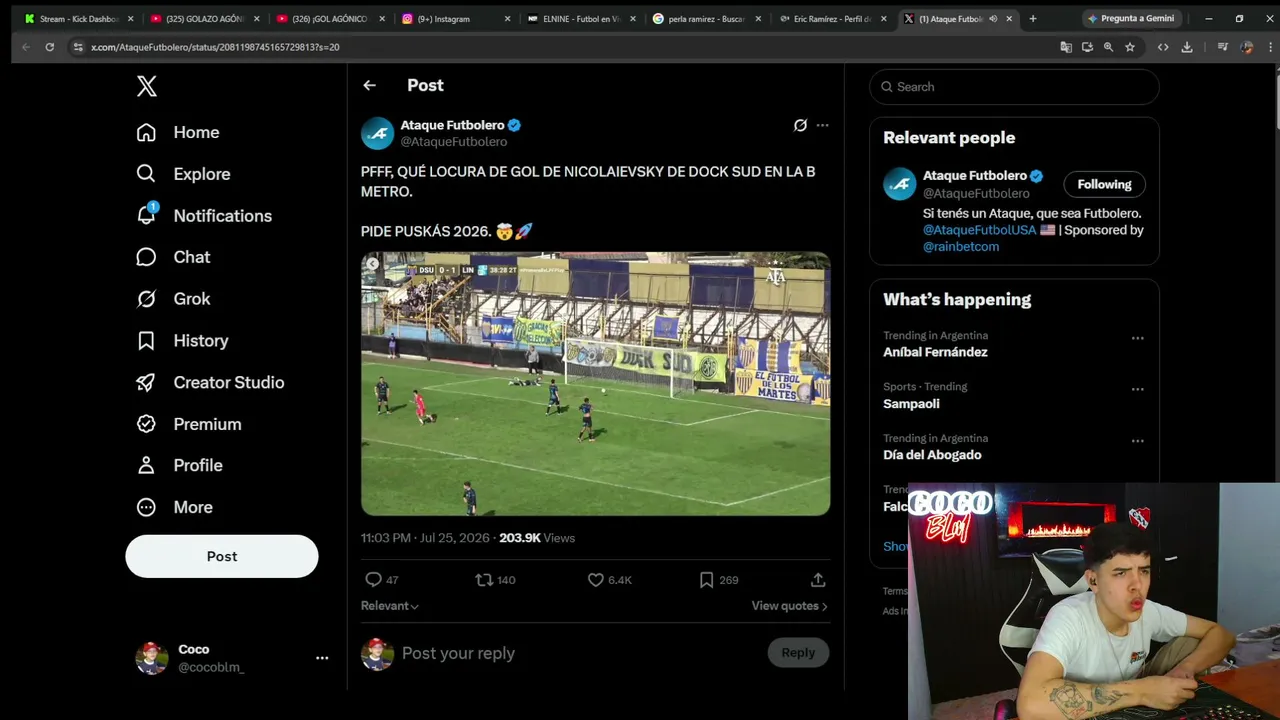Open the History bookmark icon
Screen dimensions: 1280x720
[x=146, y=341]
